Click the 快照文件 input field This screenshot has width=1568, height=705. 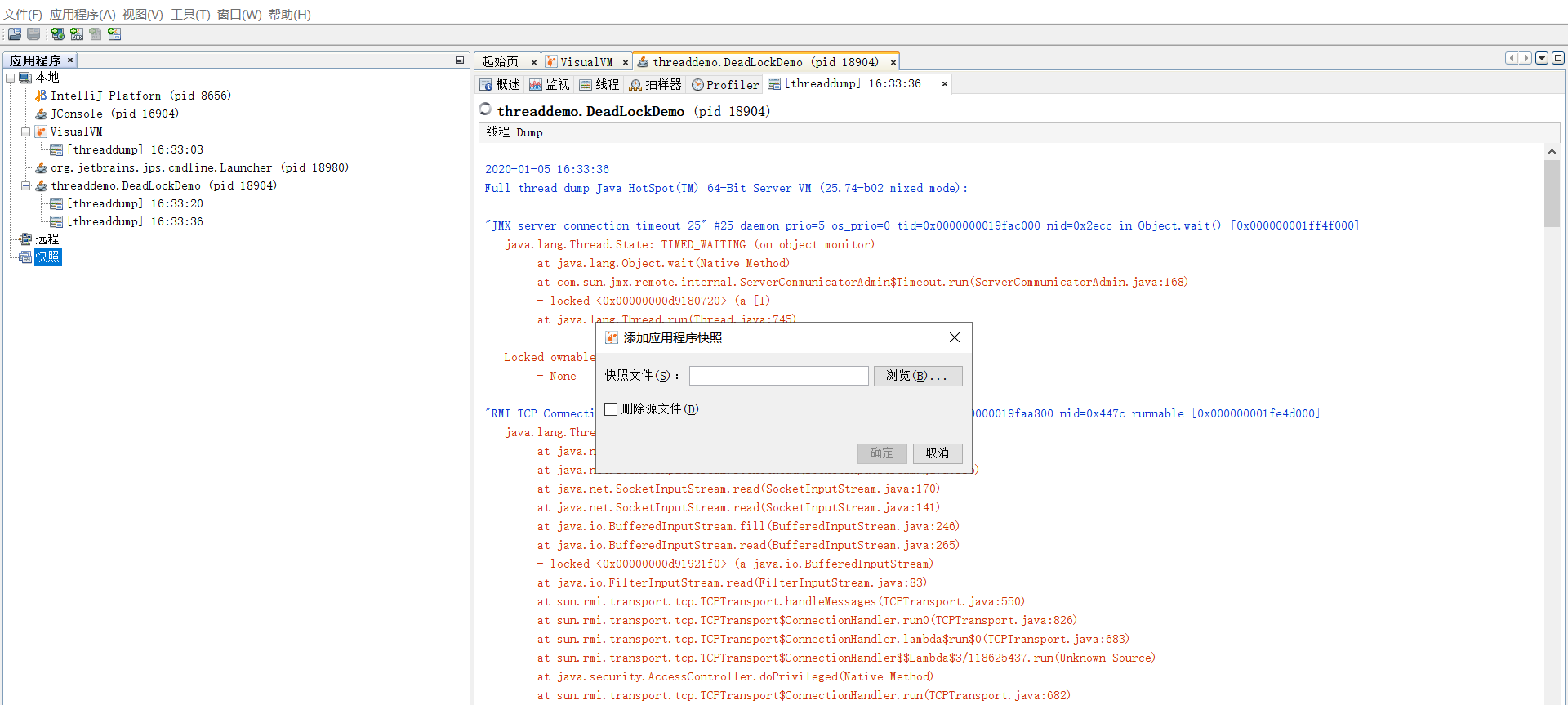click(x=779, y=376)
